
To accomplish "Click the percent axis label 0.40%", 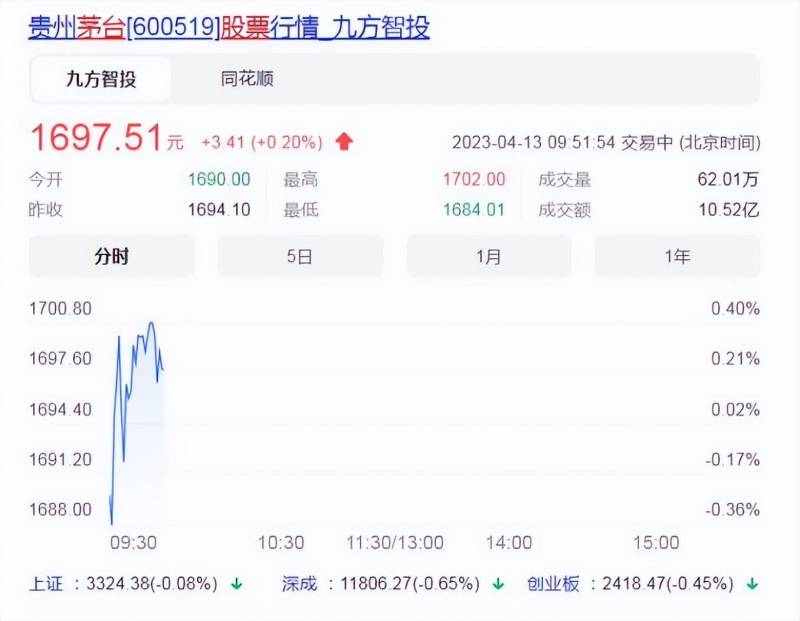I will point(735,309).
